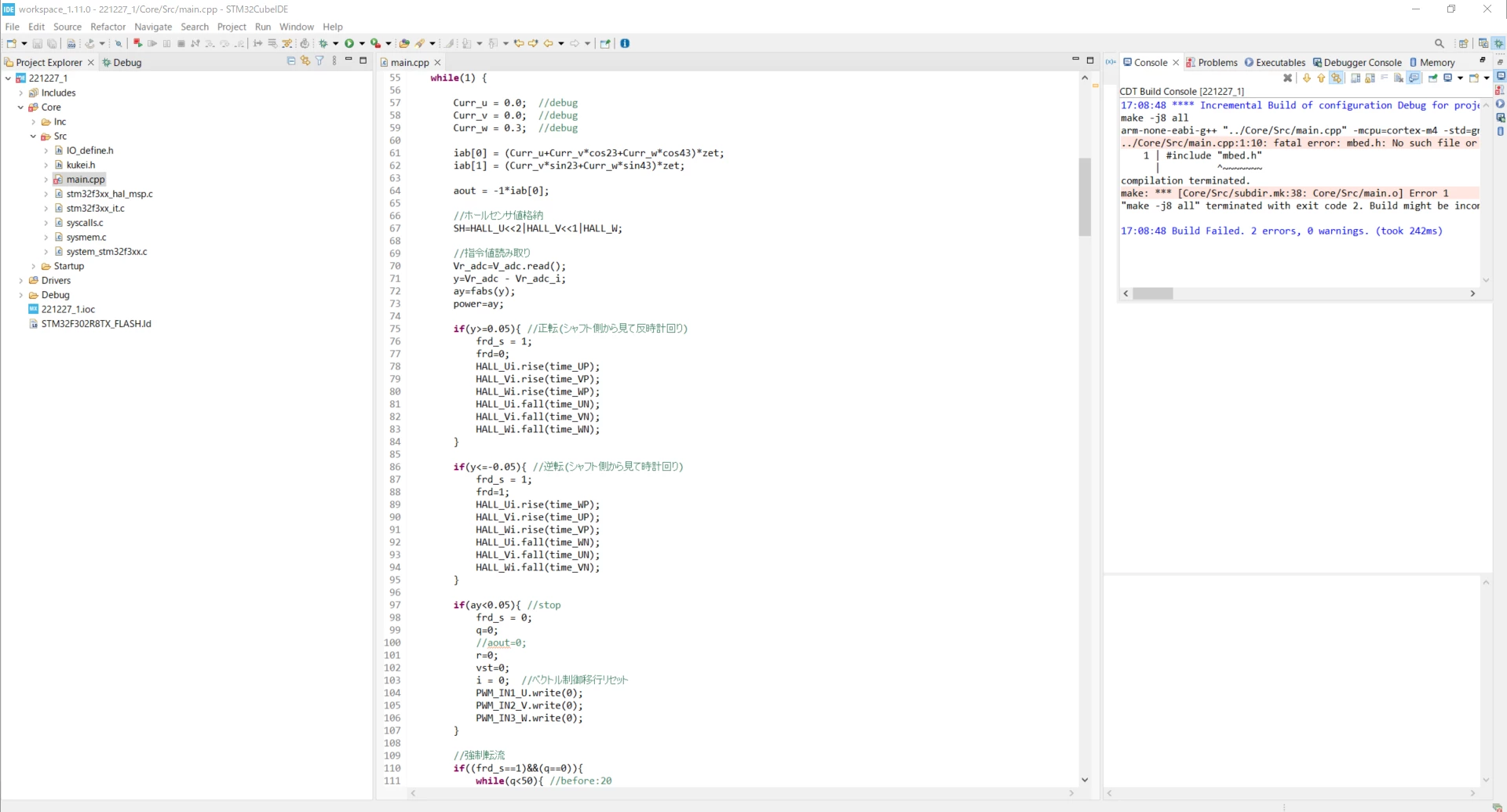Click the editor vertical scrollbar thumb
The width and height of the screenshot is (1507, 812).
[x=1085, y=197]
